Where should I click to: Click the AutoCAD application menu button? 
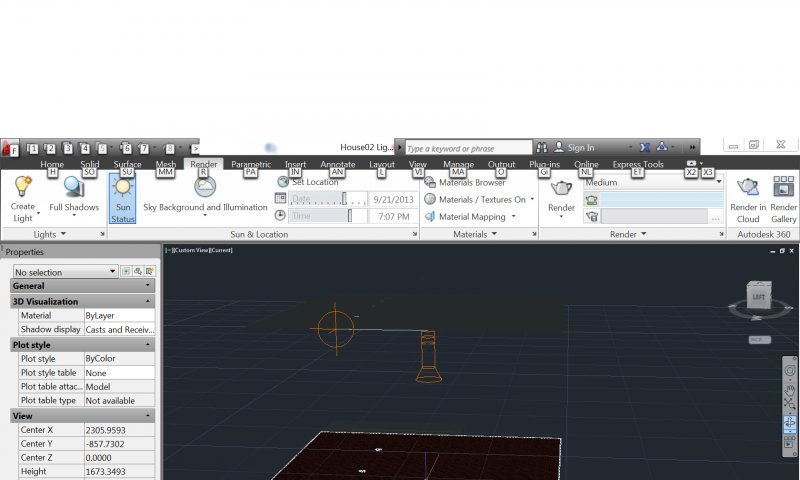pos(9,147)
